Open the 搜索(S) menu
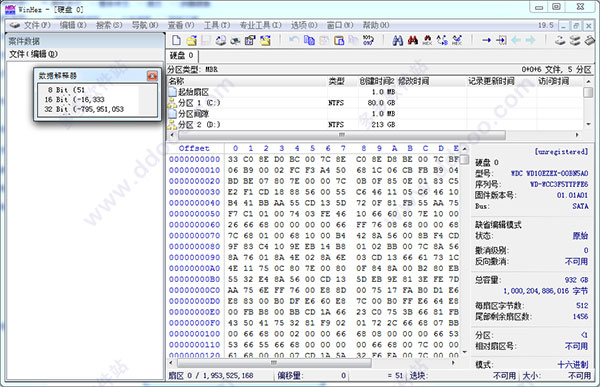 point(109,25)
